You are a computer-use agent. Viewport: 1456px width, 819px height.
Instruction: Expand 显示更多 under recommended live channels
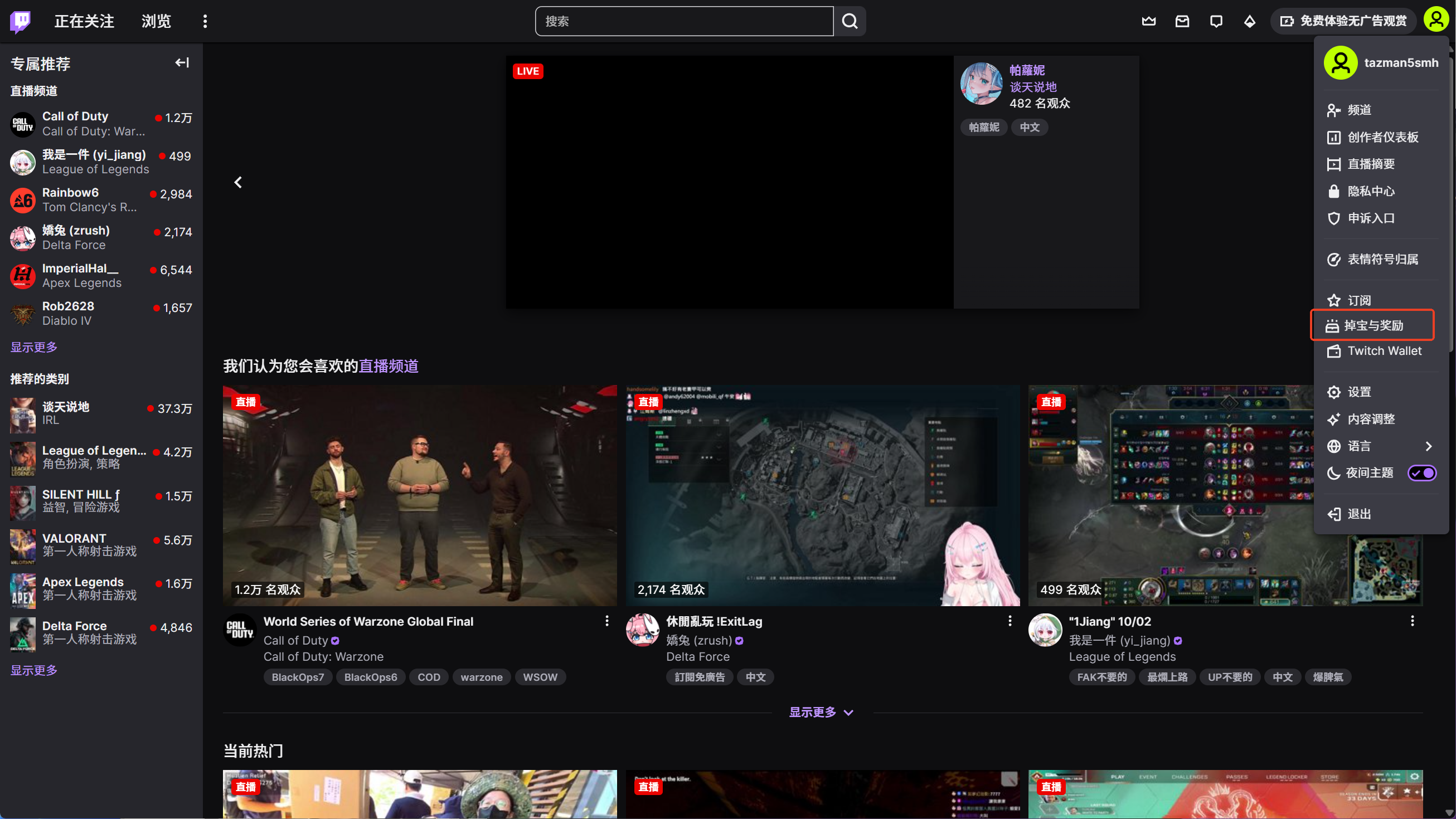(821, 712)
